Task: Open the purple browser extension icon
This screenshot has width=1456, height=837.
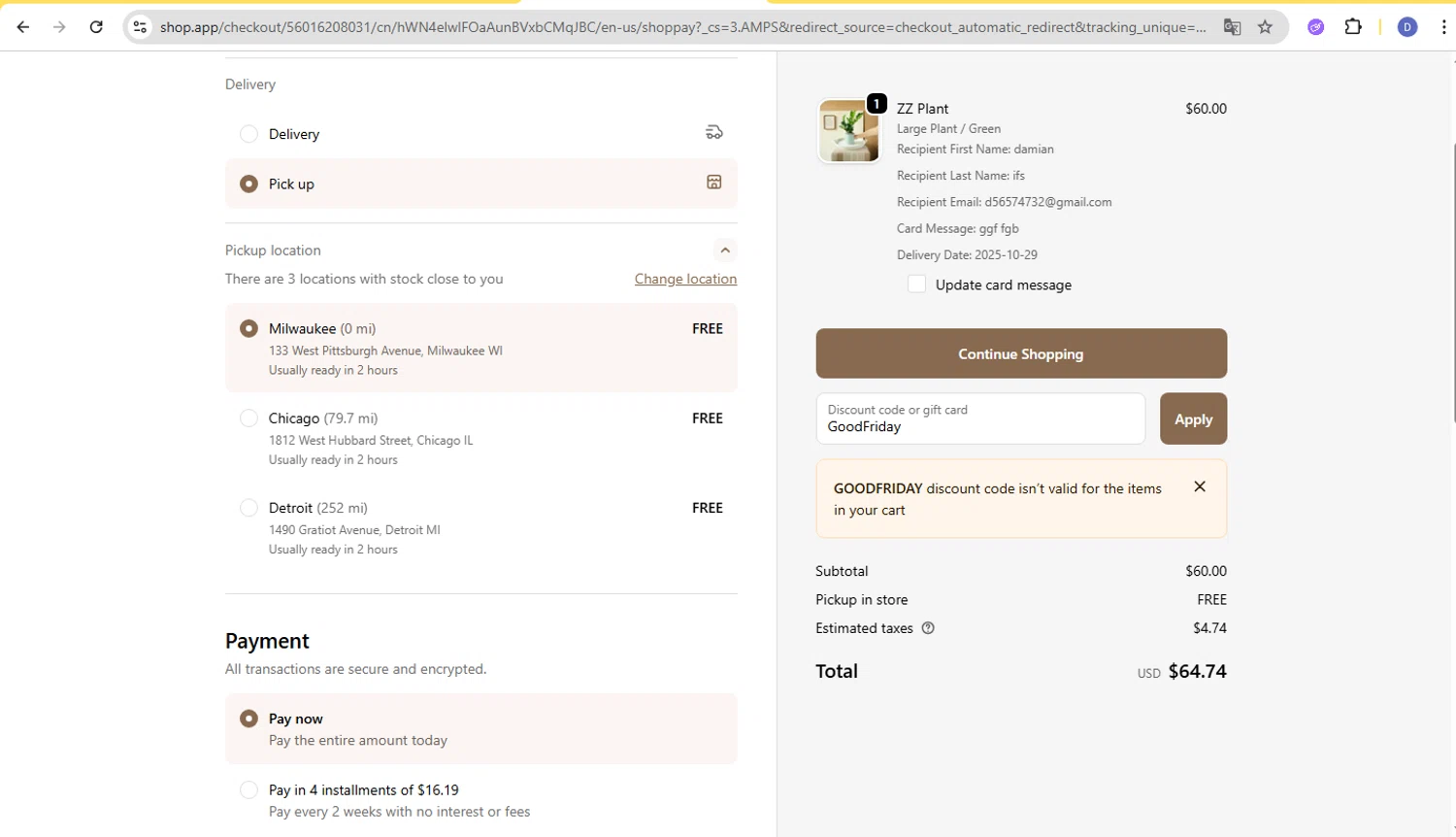Action: [1316, 27]
